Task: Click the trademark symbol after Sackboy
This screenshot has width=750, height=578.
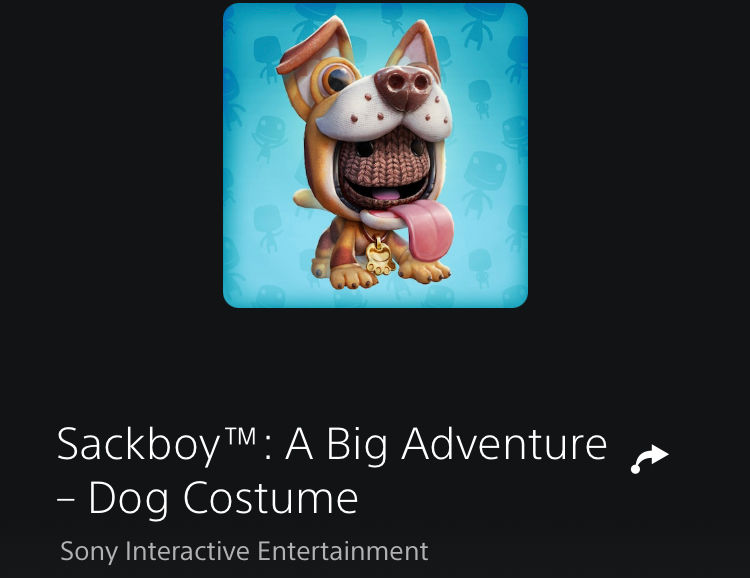Action: 240,437
